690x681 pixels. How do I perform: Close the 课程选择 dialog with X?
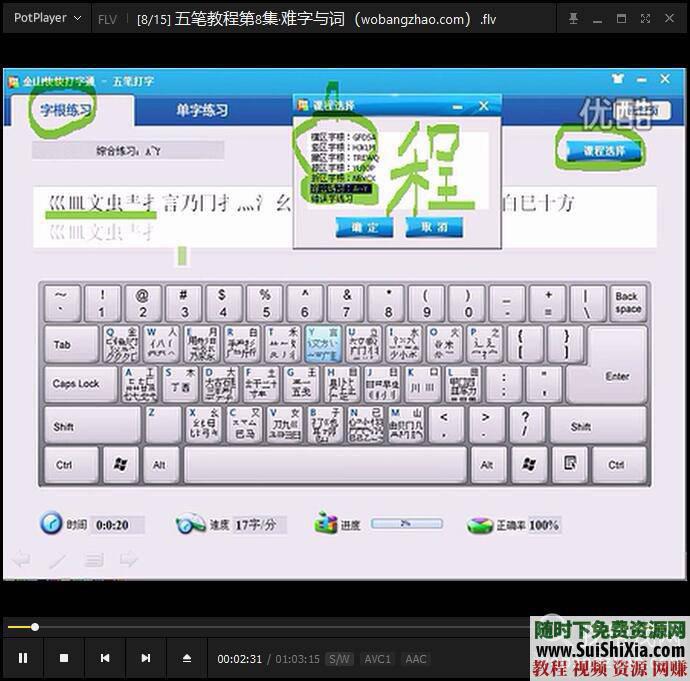pos(484,106)
